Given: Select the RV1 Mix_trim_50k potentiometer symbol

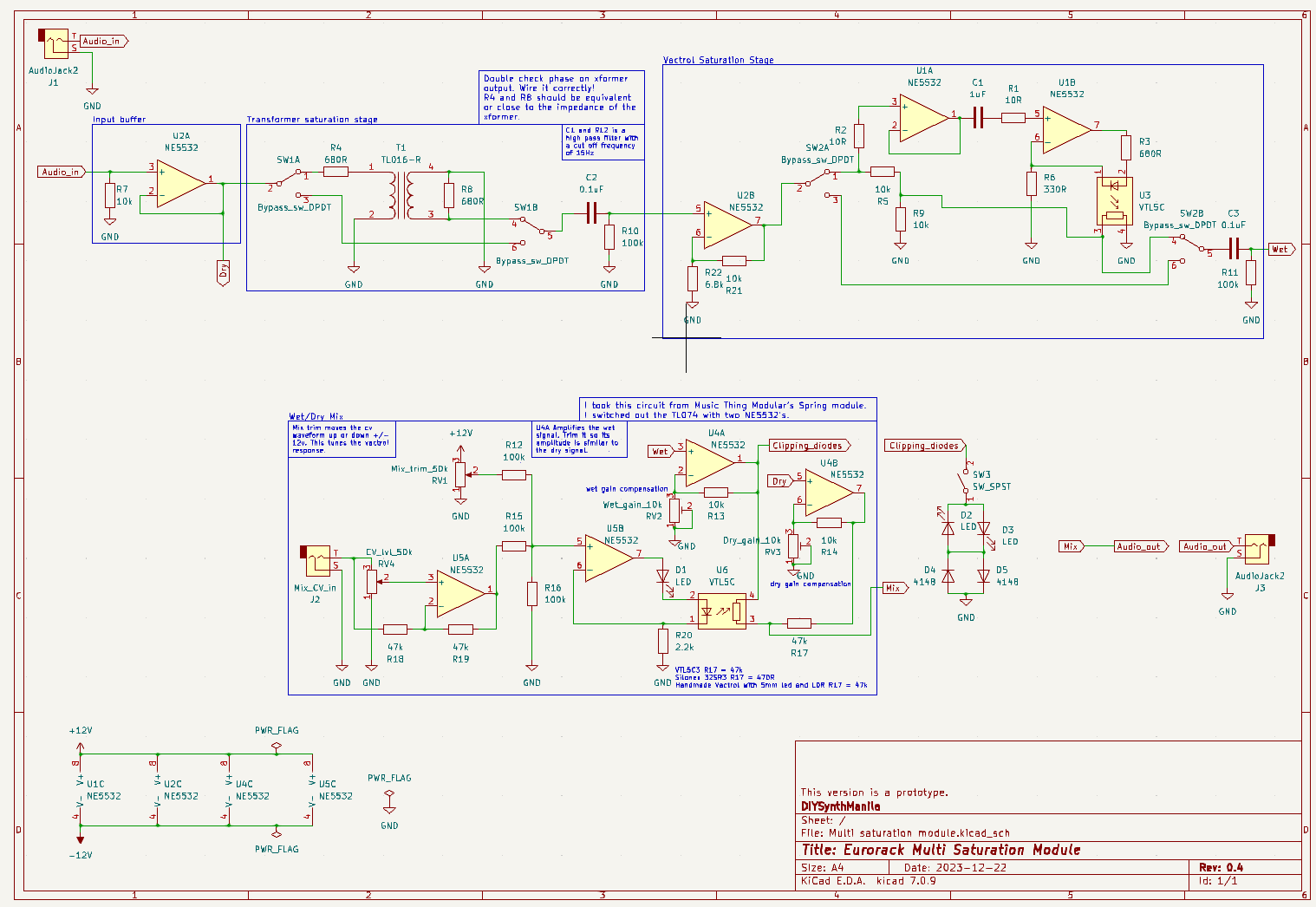Looking at the screenshot, I should 460,473.
